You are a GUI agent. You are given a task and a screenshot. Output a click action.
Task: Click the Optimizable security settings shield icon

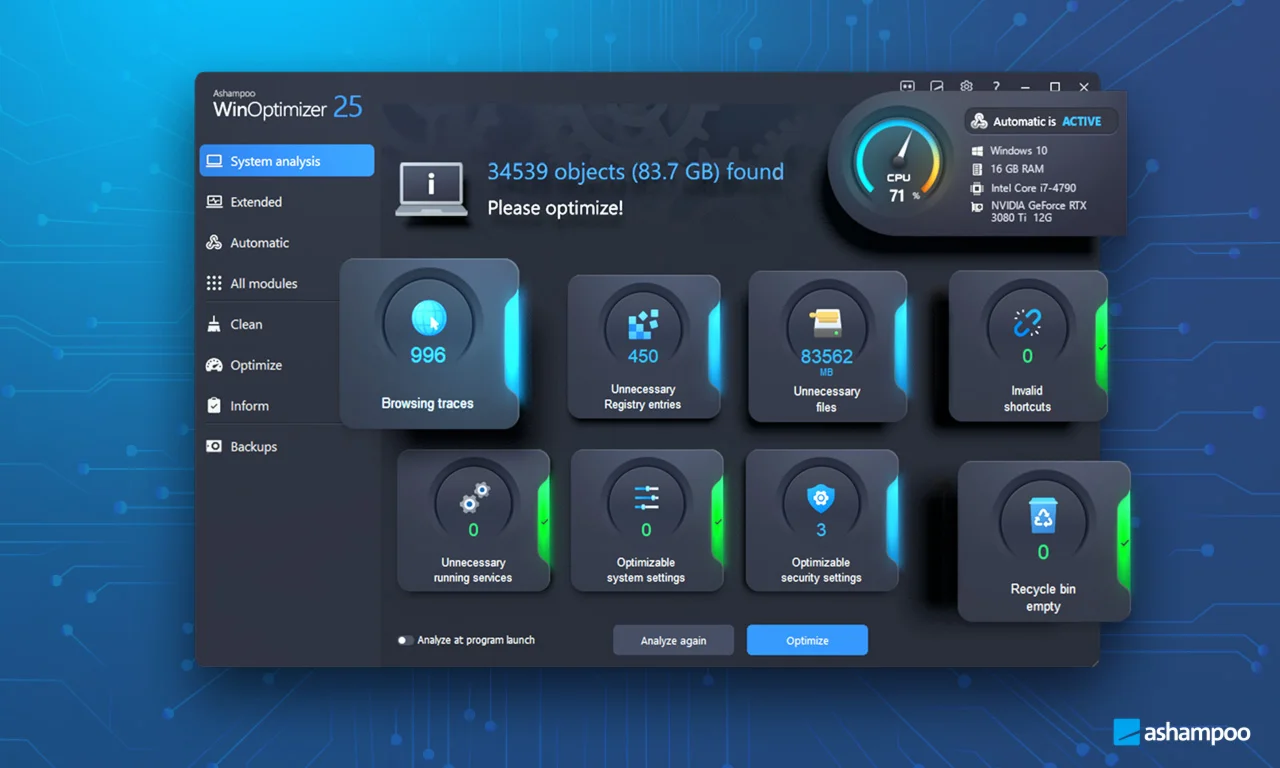(x=820, y=497)
